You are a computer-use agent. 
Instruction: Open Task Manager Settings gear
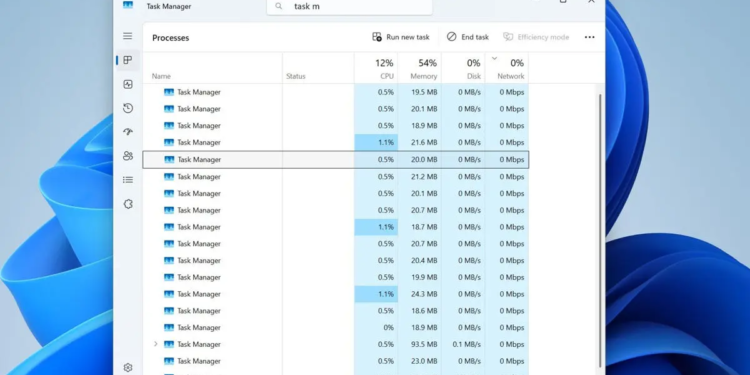[x=127, y=367]
